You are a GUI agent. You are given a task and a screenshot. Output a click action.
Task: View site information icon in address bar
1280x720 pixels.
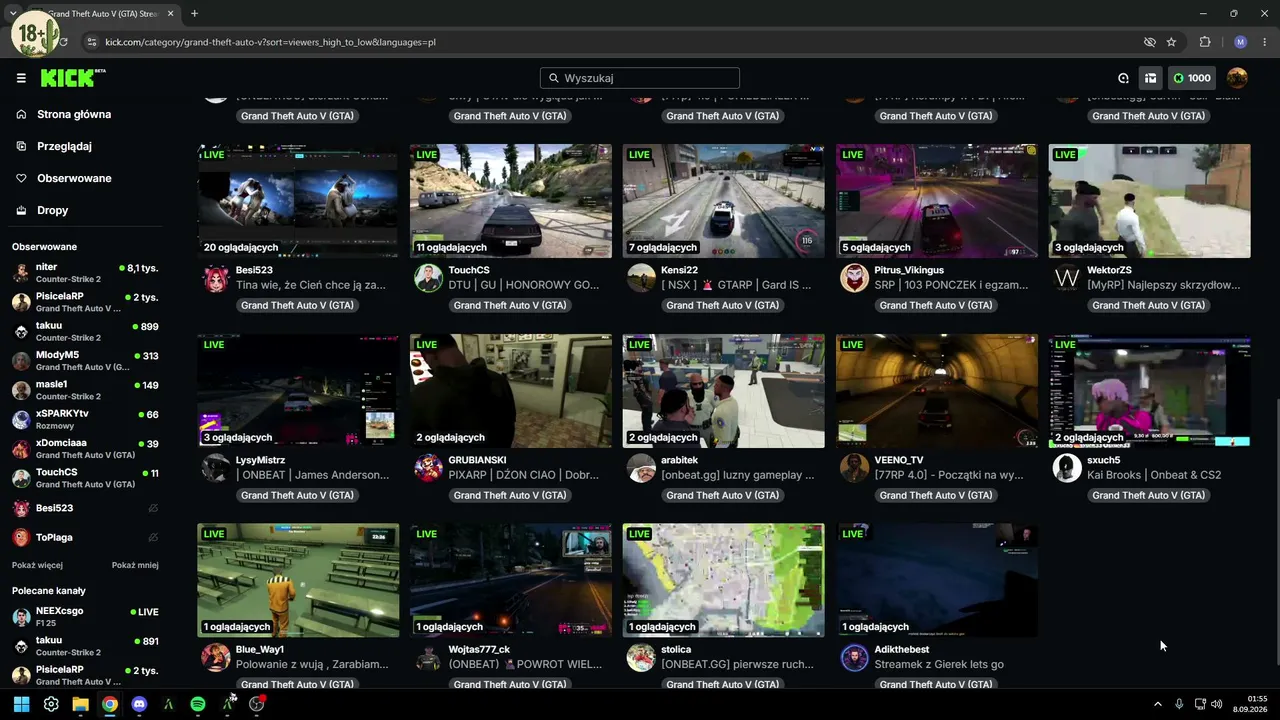click(92, 42)
